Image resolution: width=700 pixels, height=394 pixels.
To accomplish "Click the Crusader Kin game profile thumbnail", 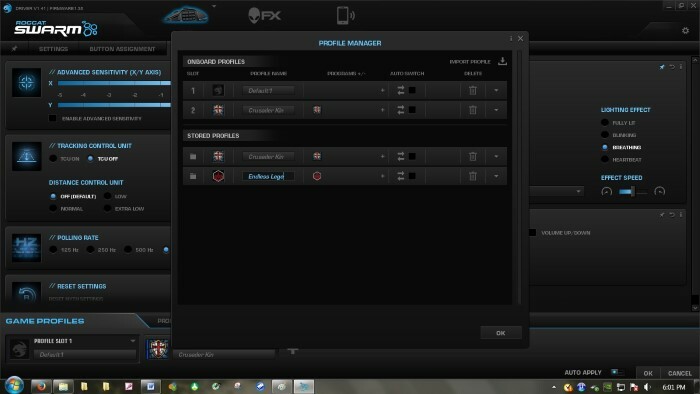I will coord(158,348).
